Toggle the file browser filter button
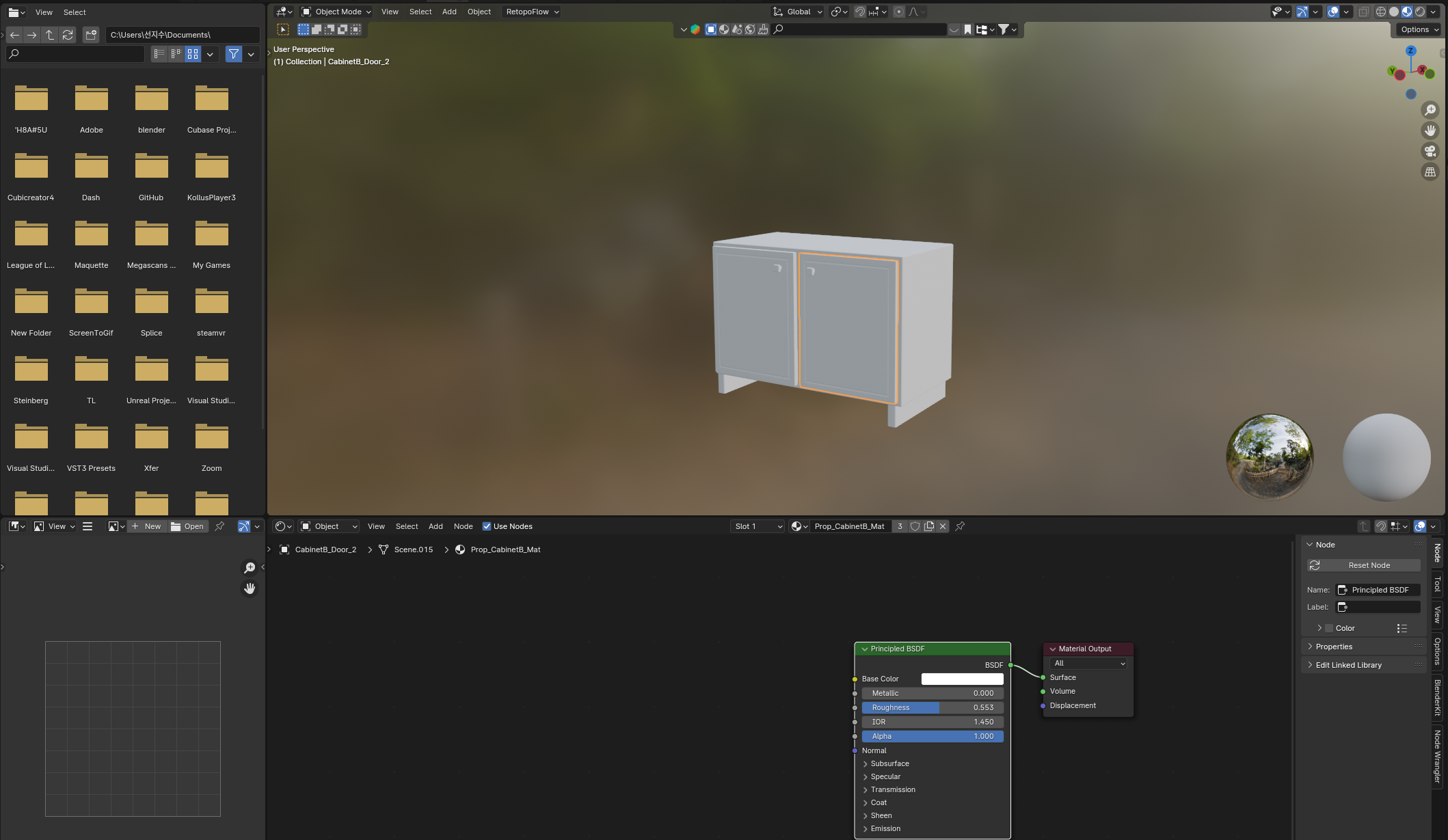Viewport: 1448px width, 840px height. (234, 54)
